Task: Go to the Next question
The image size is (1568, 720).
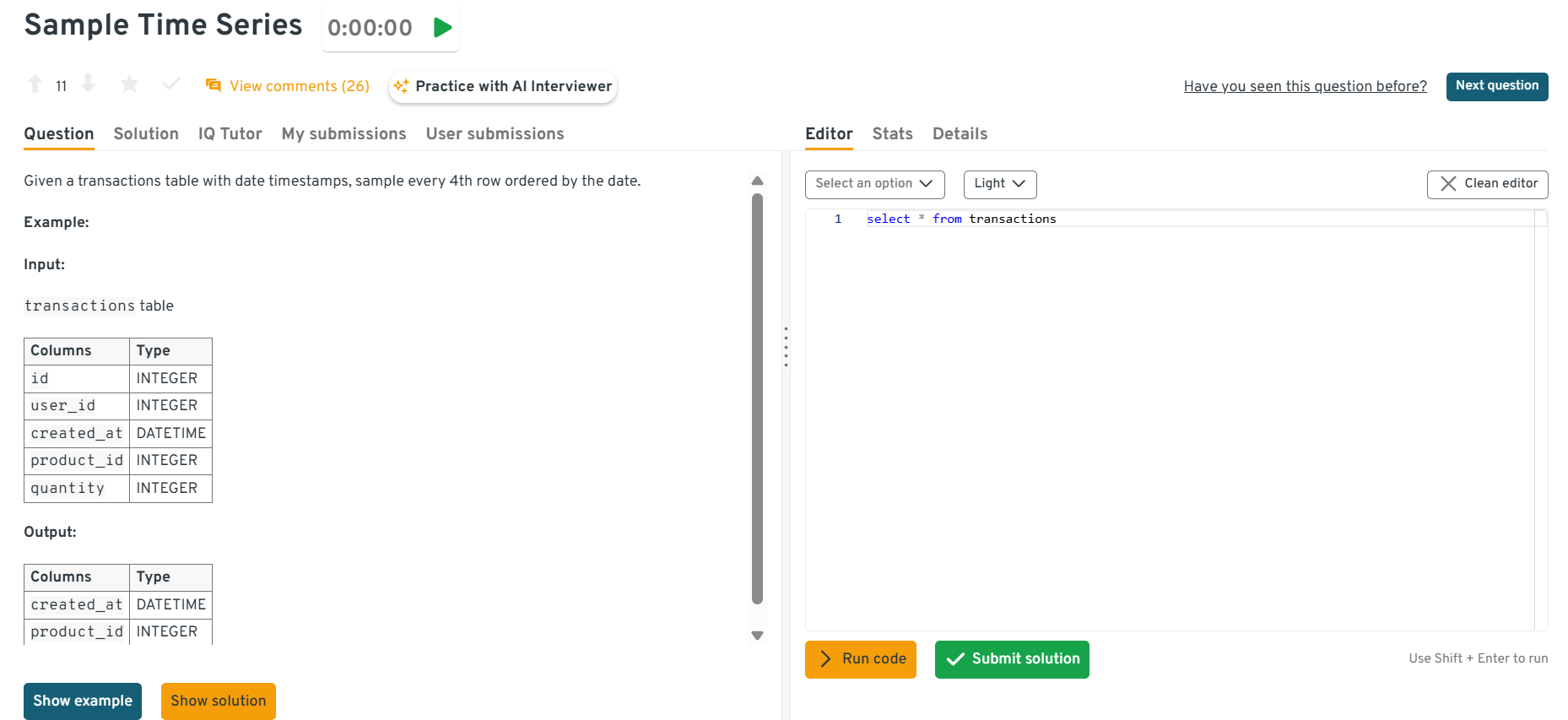Action: (1496, 86)
